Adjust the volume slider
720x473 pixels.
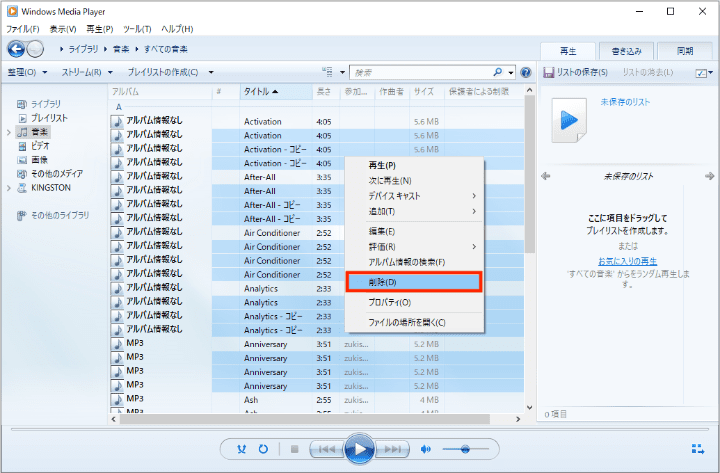(465, 449)
